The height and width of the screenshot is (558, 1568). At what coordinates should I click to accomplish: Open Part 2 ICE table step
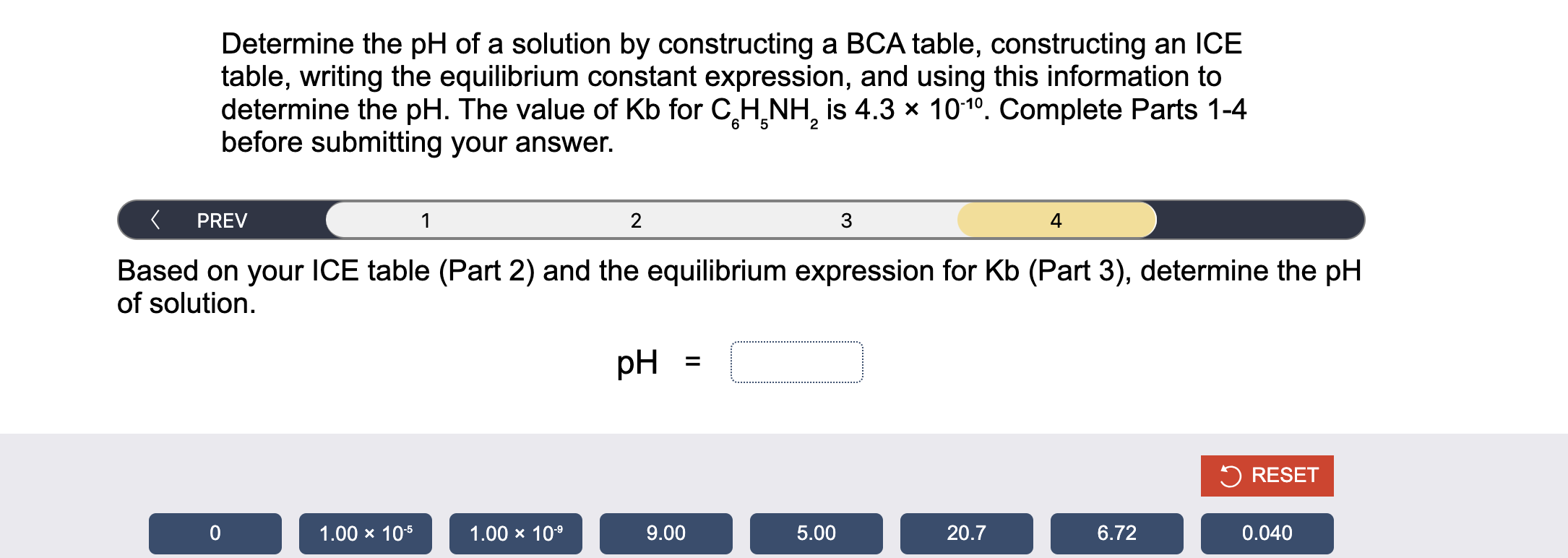[636, 220]
